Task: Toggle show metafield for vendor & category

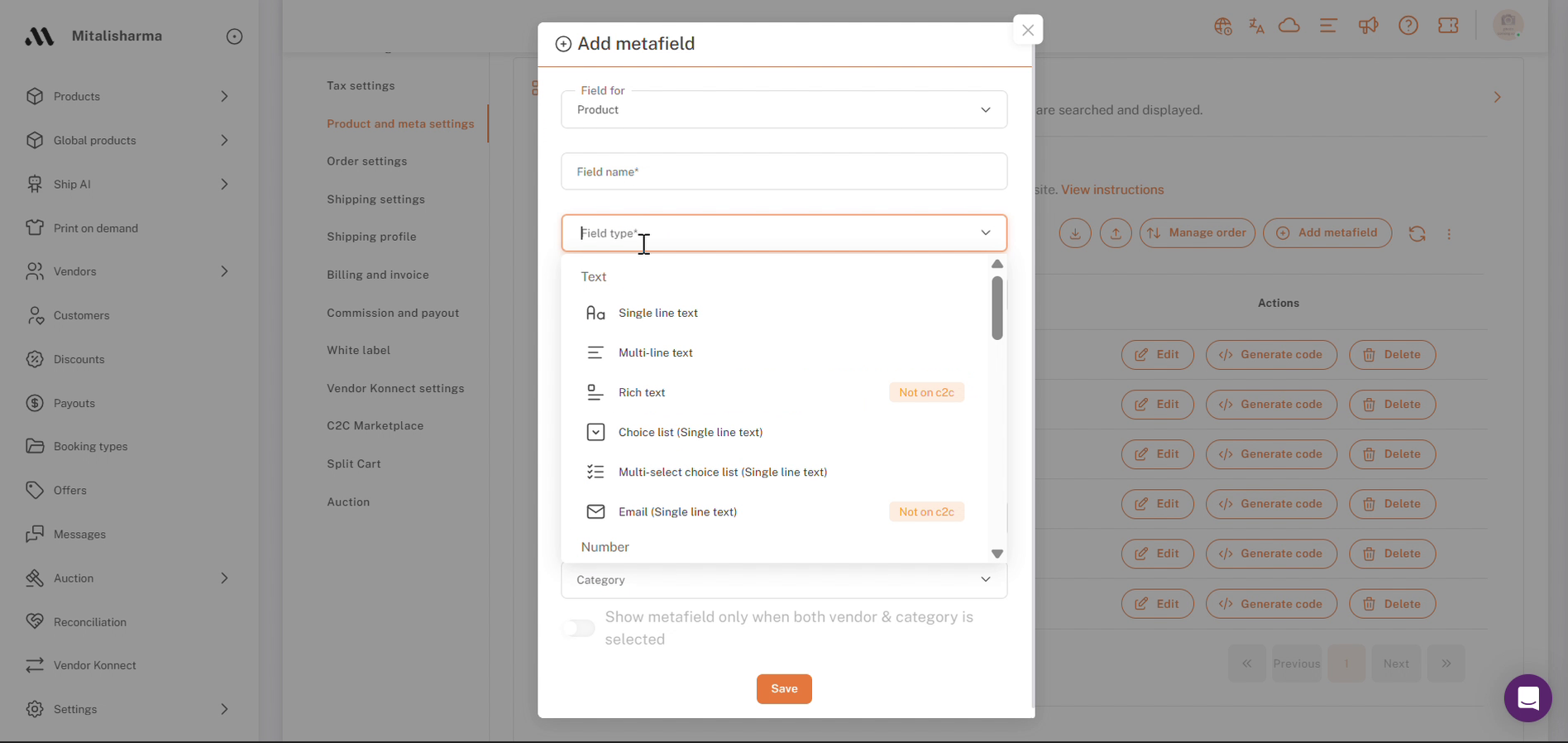Action: pos(579,629)
